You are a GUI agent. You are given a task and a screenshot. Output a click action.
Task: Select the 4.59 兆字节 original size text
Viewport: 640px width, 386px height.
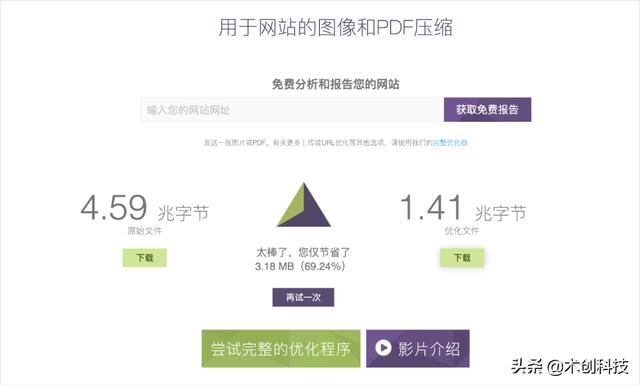pyautogui.click(x=144, y=208)
